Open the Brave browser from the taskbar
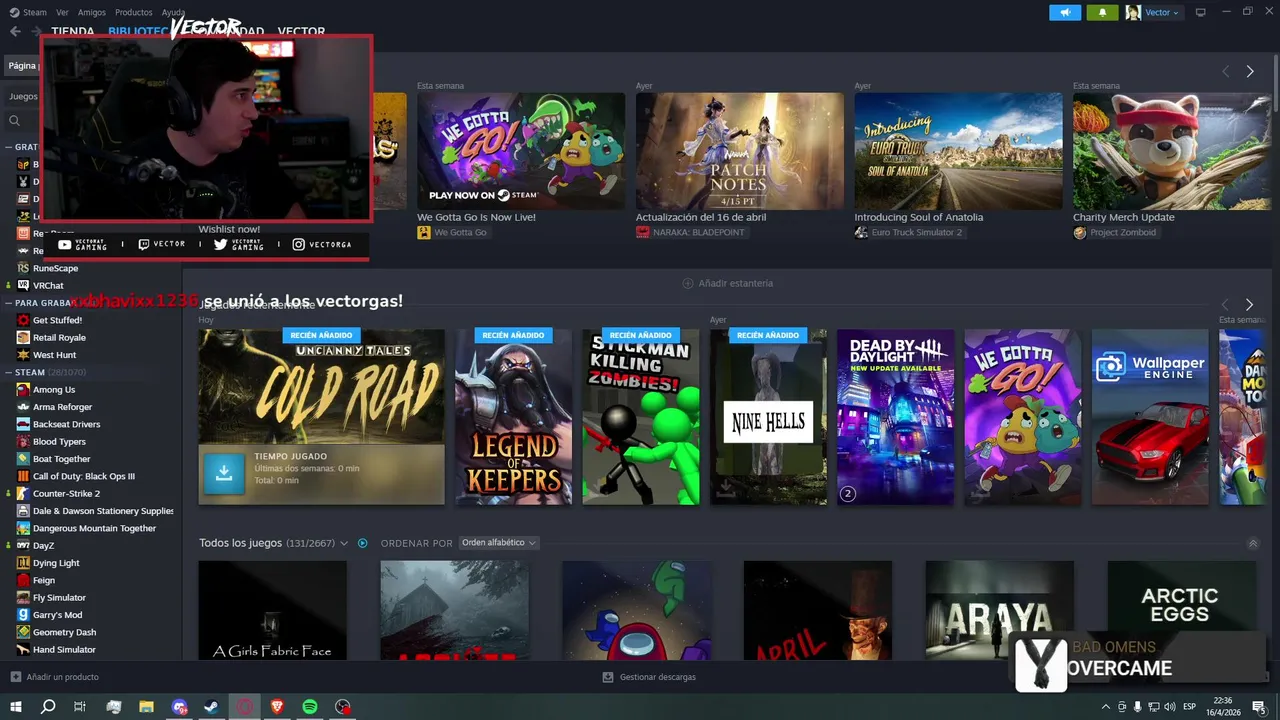This screenshot has height=720, width=1280. pyautogui.click(x=277, y=706)
